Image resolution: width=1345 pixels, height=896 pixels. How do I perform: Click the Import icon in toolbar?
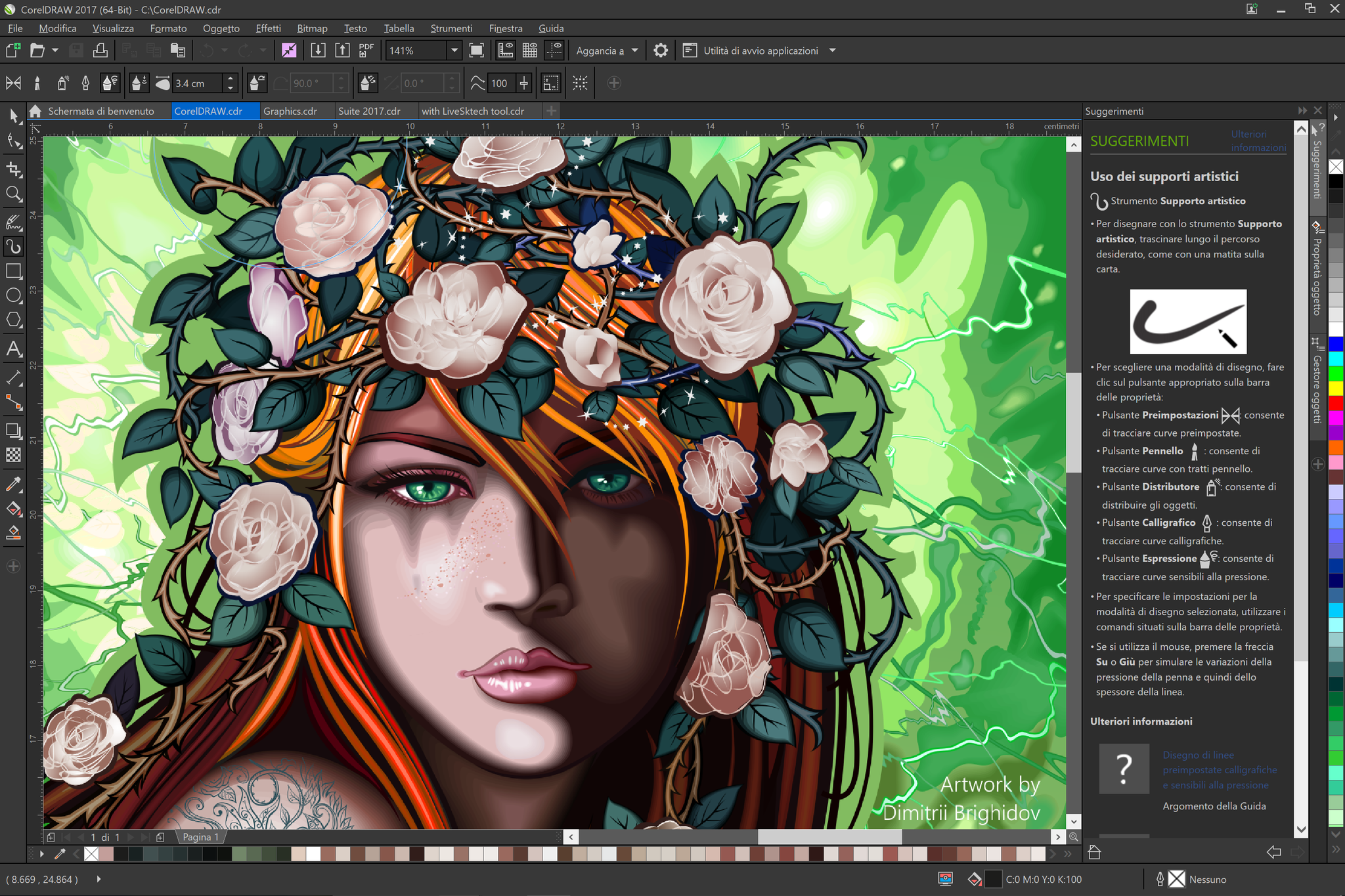(318, 51)
